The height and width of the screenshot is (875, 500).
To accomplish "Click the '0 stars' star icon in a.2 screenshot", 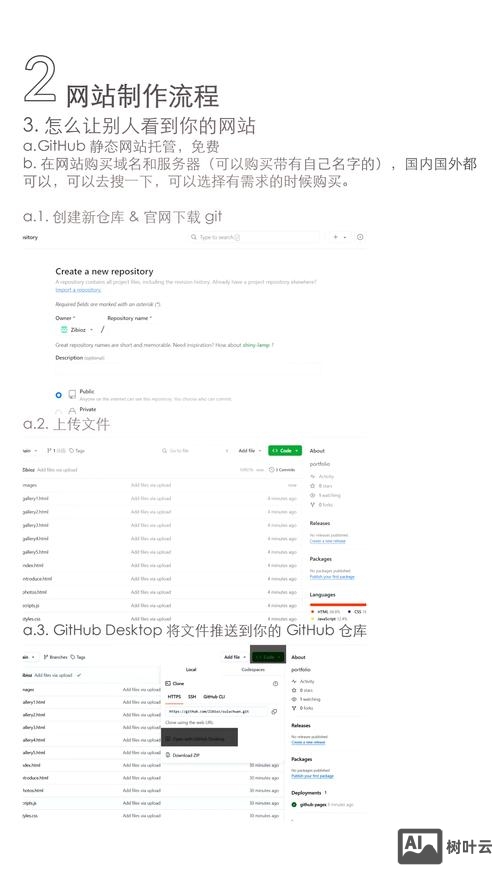I will click(312, 486).
